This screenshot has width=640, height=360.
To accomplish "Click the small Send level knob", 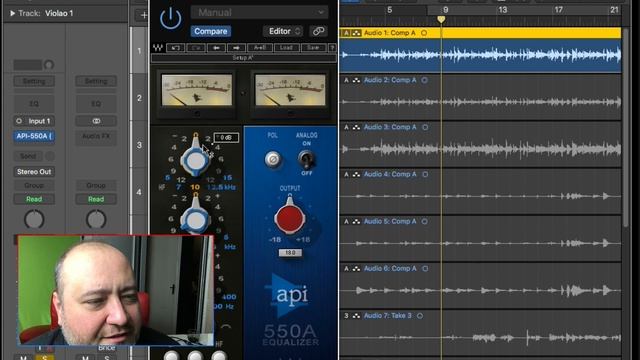I will (x=50, y=156).
